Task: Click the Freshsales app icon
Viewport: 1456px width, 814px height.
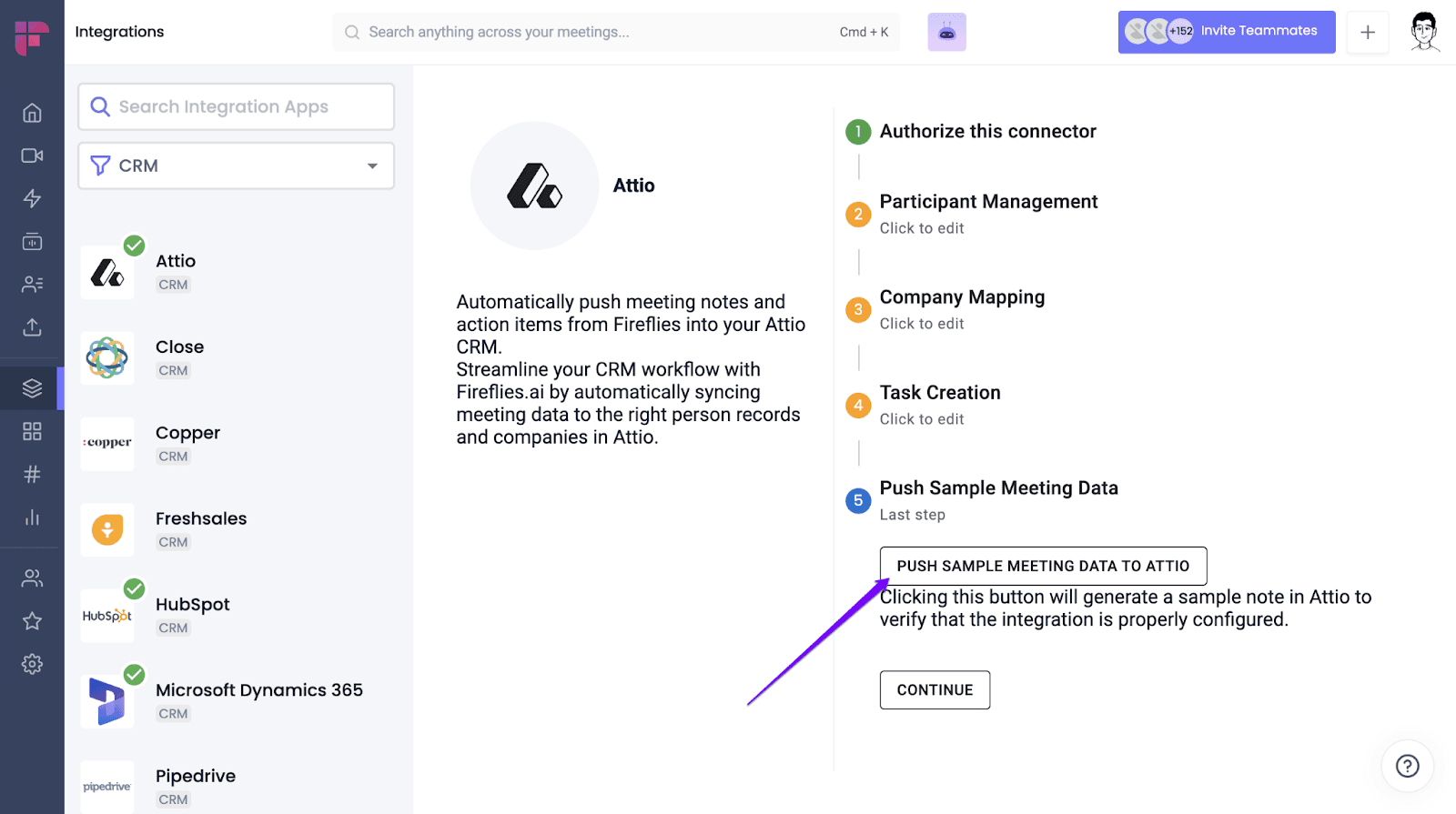Action: point(107,529)
